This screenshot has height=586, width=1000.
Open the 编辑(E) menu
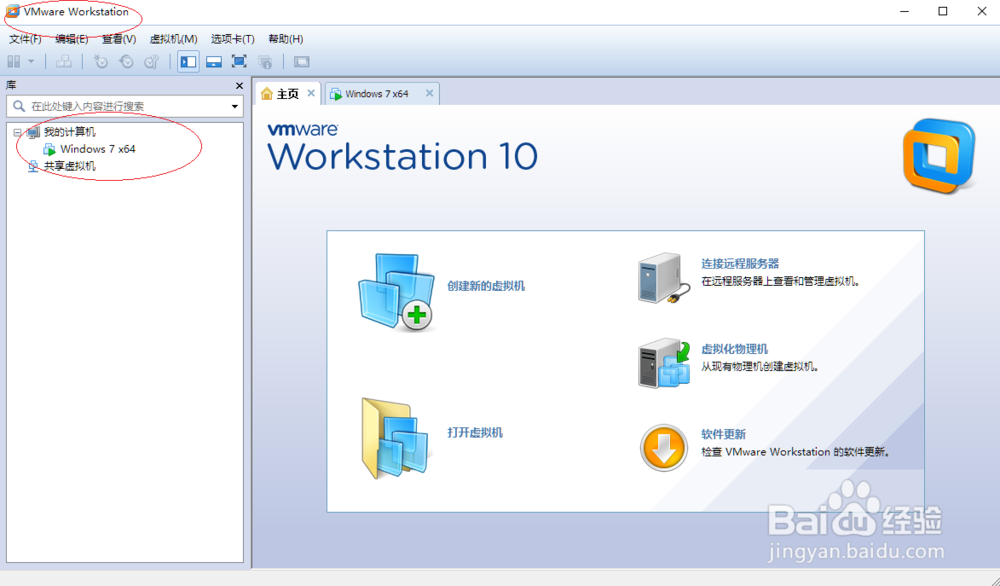click(x=71, y=39)
